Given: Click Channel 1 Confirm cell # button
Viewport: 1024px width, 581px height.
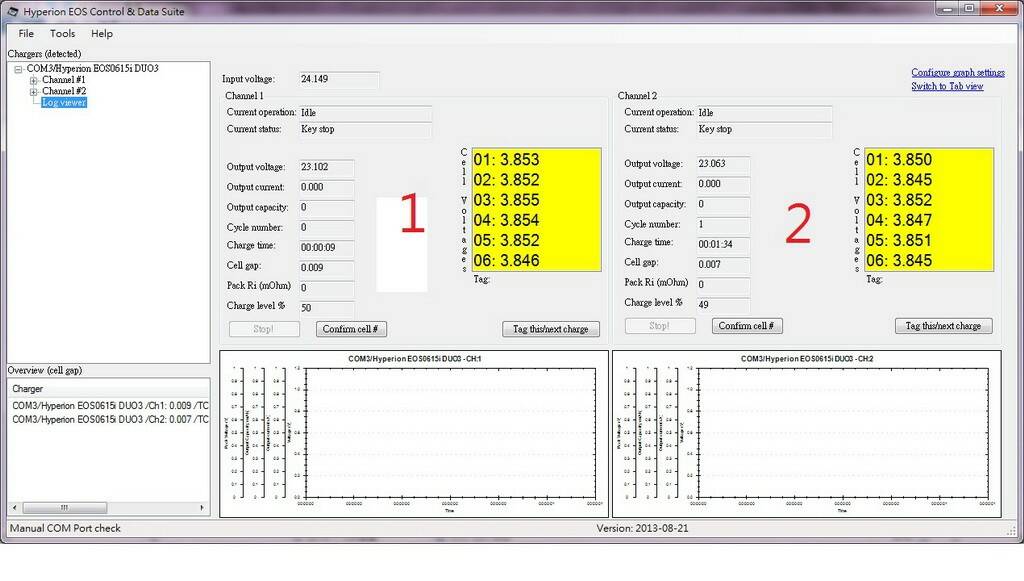Looking at the screenshot, I should coord(351,329).
